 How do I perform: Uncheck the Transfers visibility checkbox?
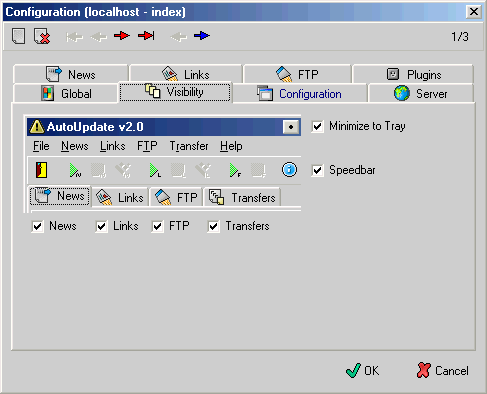coord(213,226)
